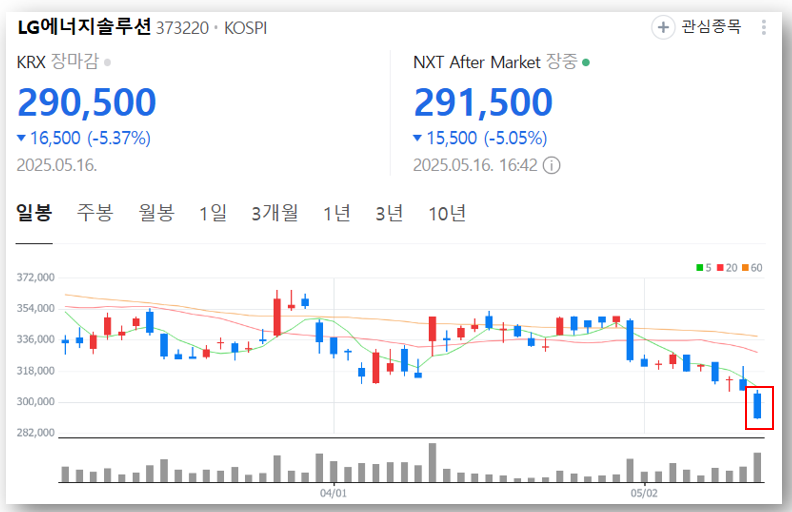Click the stock code 373220
The image size is (792, 512).
(x=182, y=28)
